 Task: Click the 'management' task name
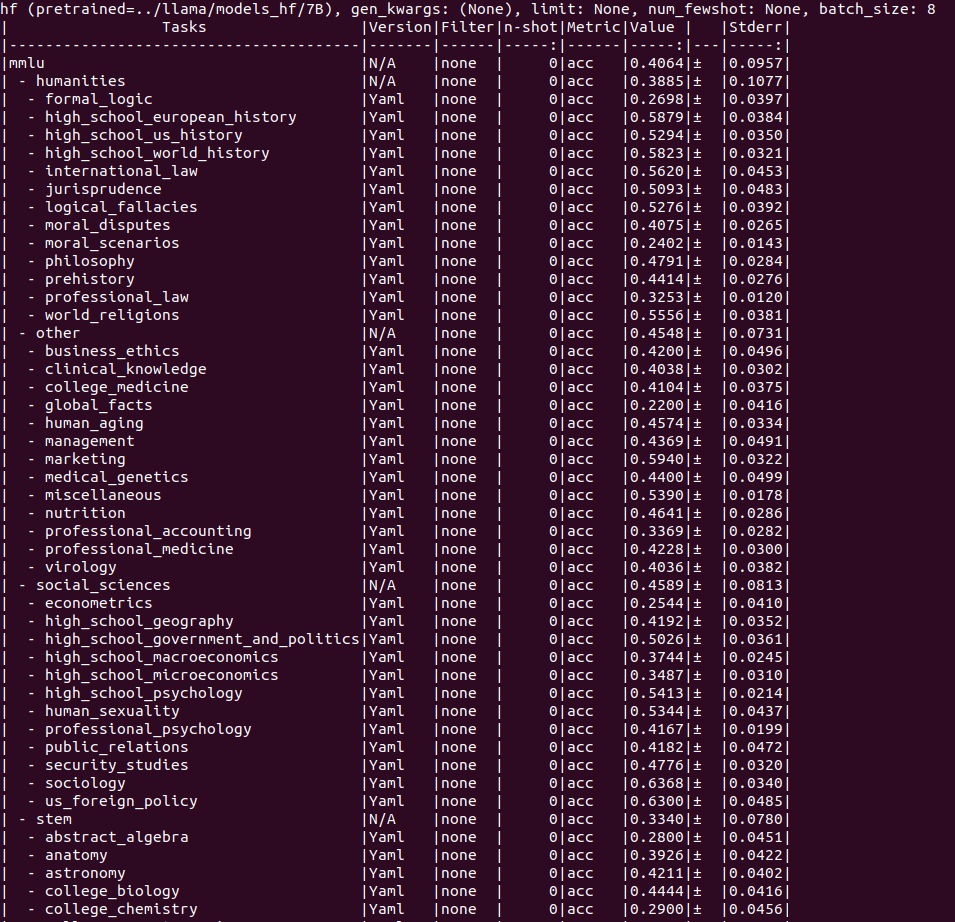[x=90, y=442]
